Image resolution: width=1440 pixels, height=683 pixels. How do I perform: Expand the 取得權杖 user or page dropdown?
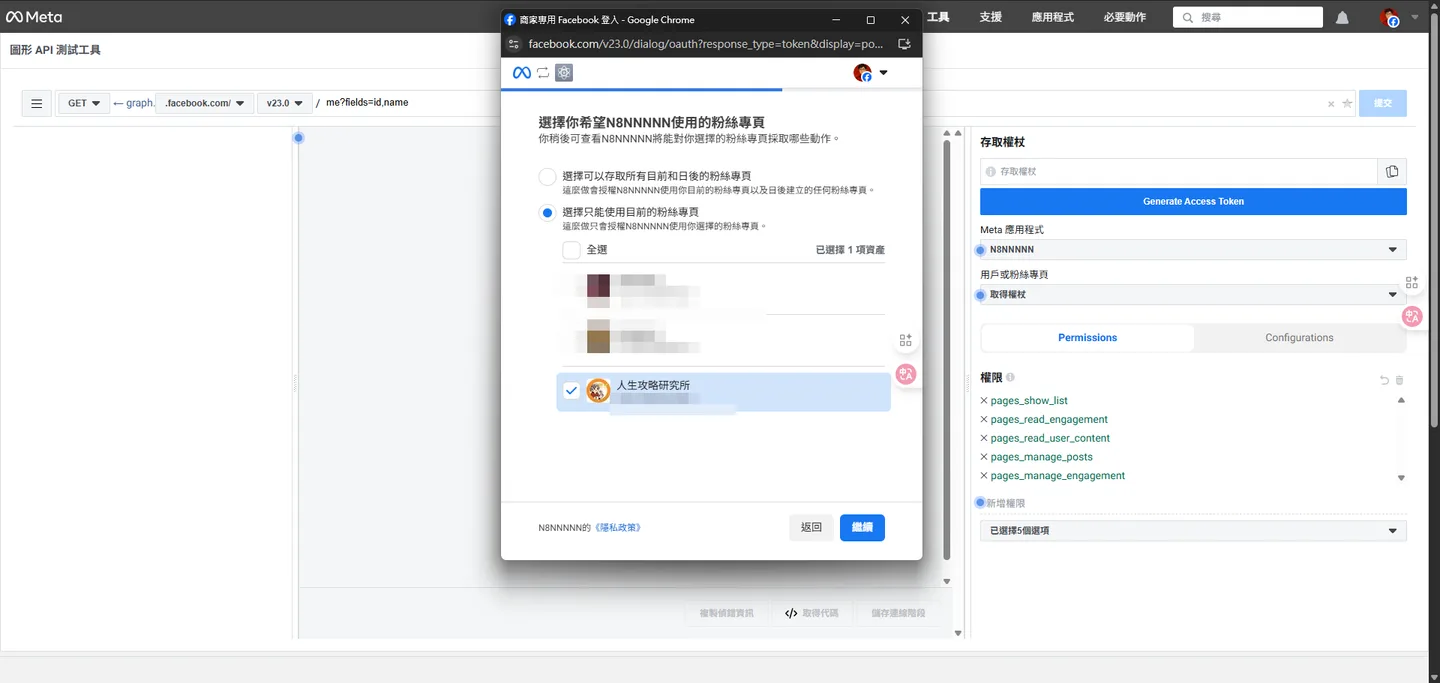coord(1193,295)
